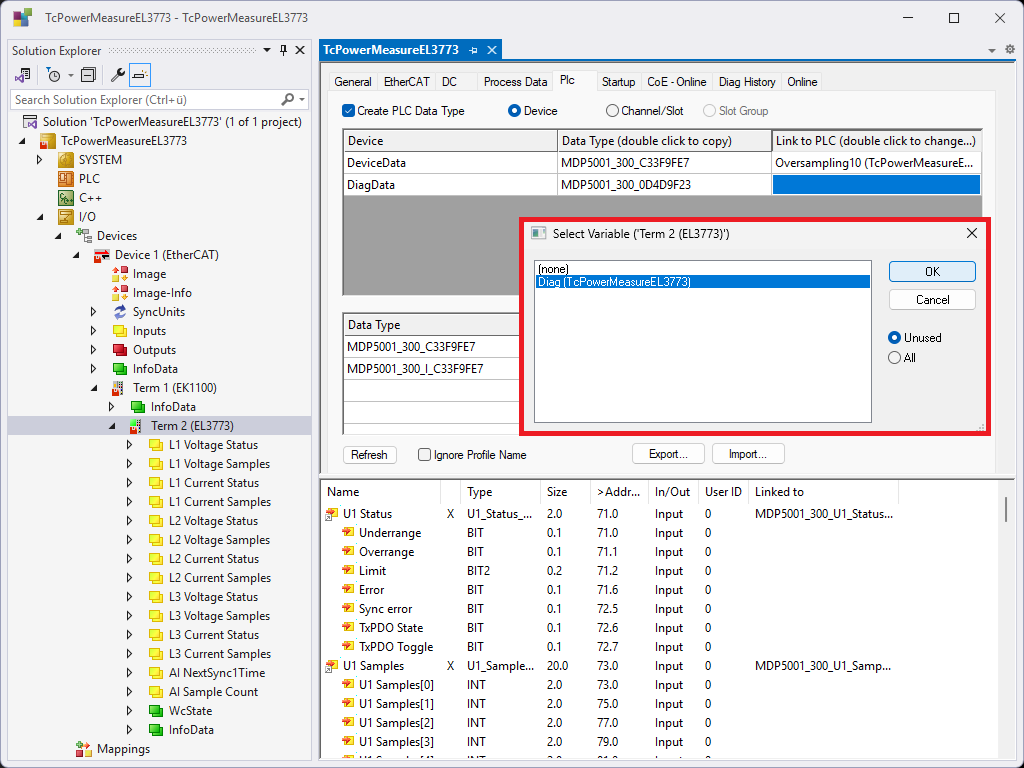1024x768 pixels.
Task: Close the Select Variable dialog
Action: [x=972, y=233]
